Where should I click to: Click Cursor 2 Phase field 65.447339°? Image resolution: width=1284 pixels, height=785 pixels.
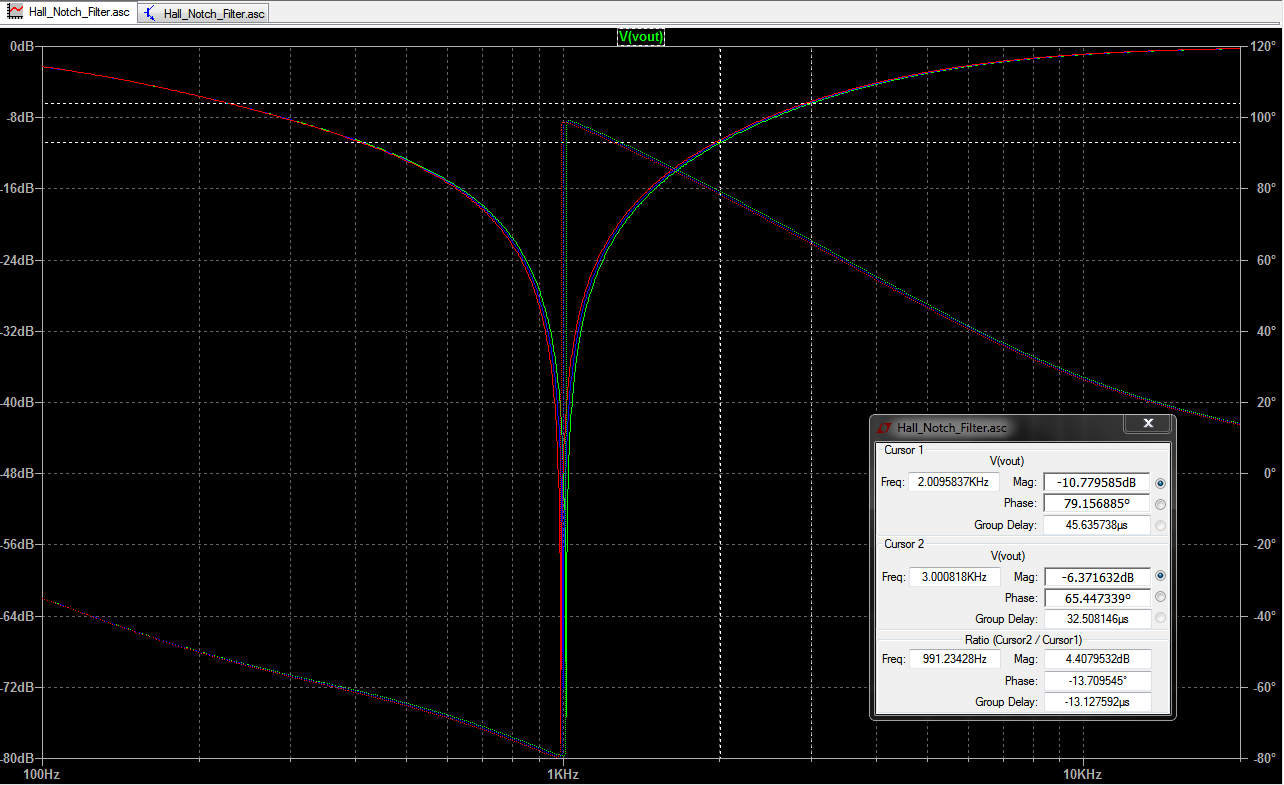(1096, 598)
